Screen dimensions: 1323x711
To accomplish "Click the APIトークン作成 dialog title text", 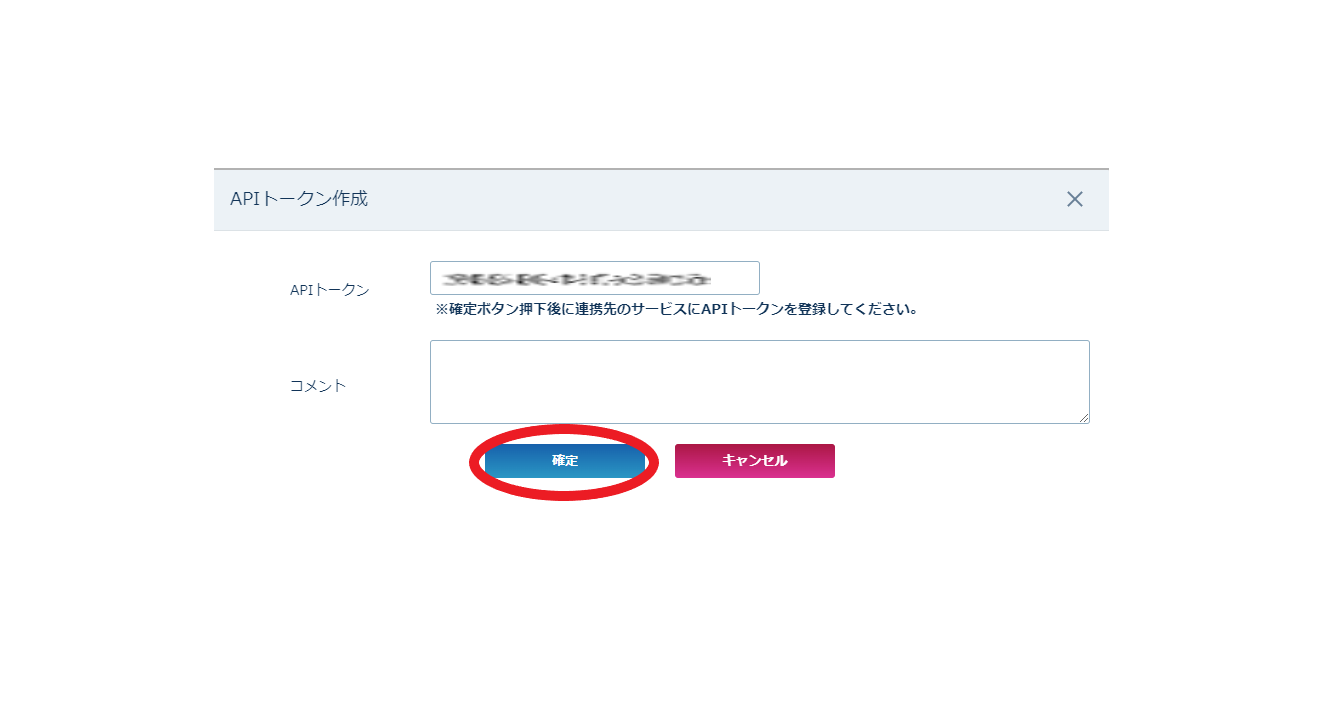I will (299, 199).
